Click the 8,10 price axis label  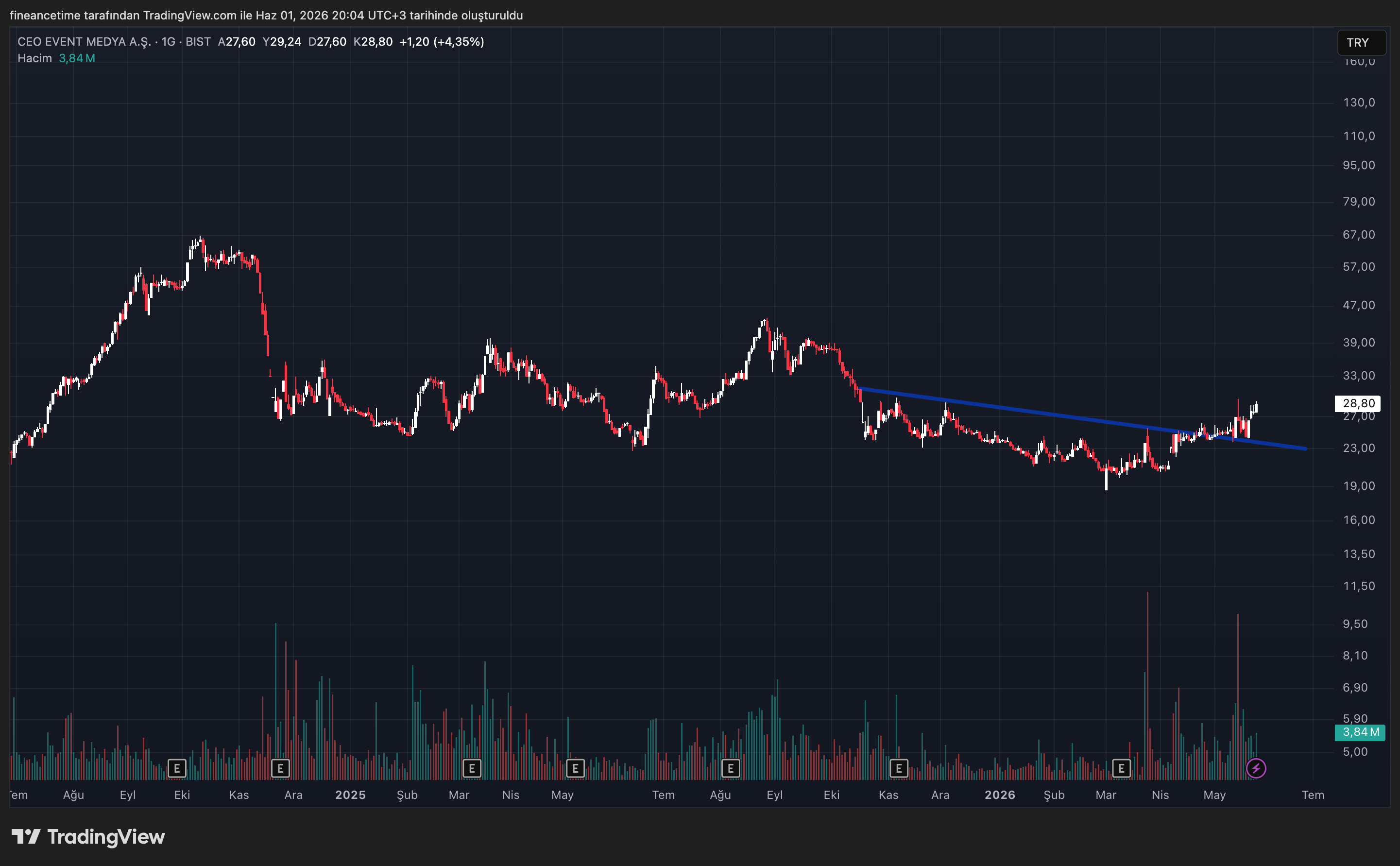pyautogui.click(x=1355, y=656)
